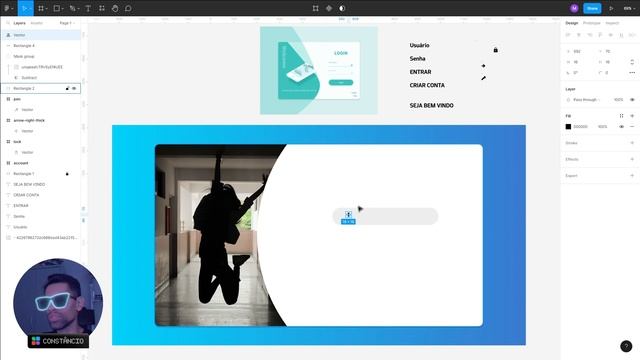
Task: Select the SEJA BEM VINDO text layer
Action: tap(41, 184)
